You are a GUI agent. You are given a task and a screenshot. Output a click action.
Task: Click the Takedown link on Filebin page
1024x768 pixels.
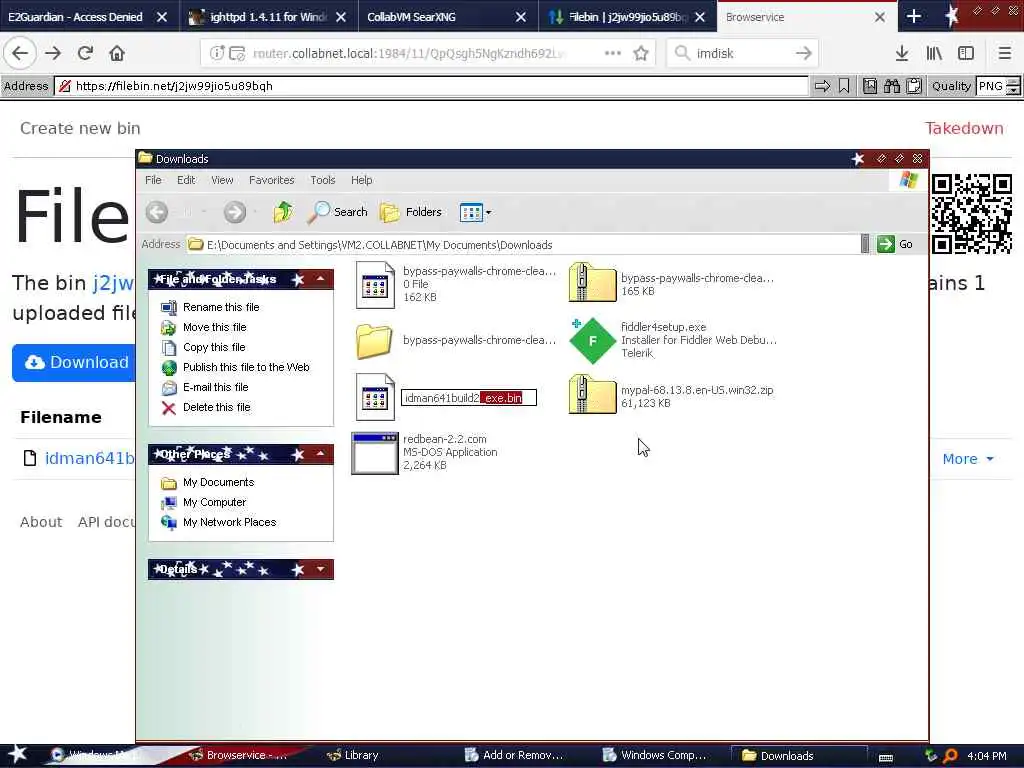(964, 128)
